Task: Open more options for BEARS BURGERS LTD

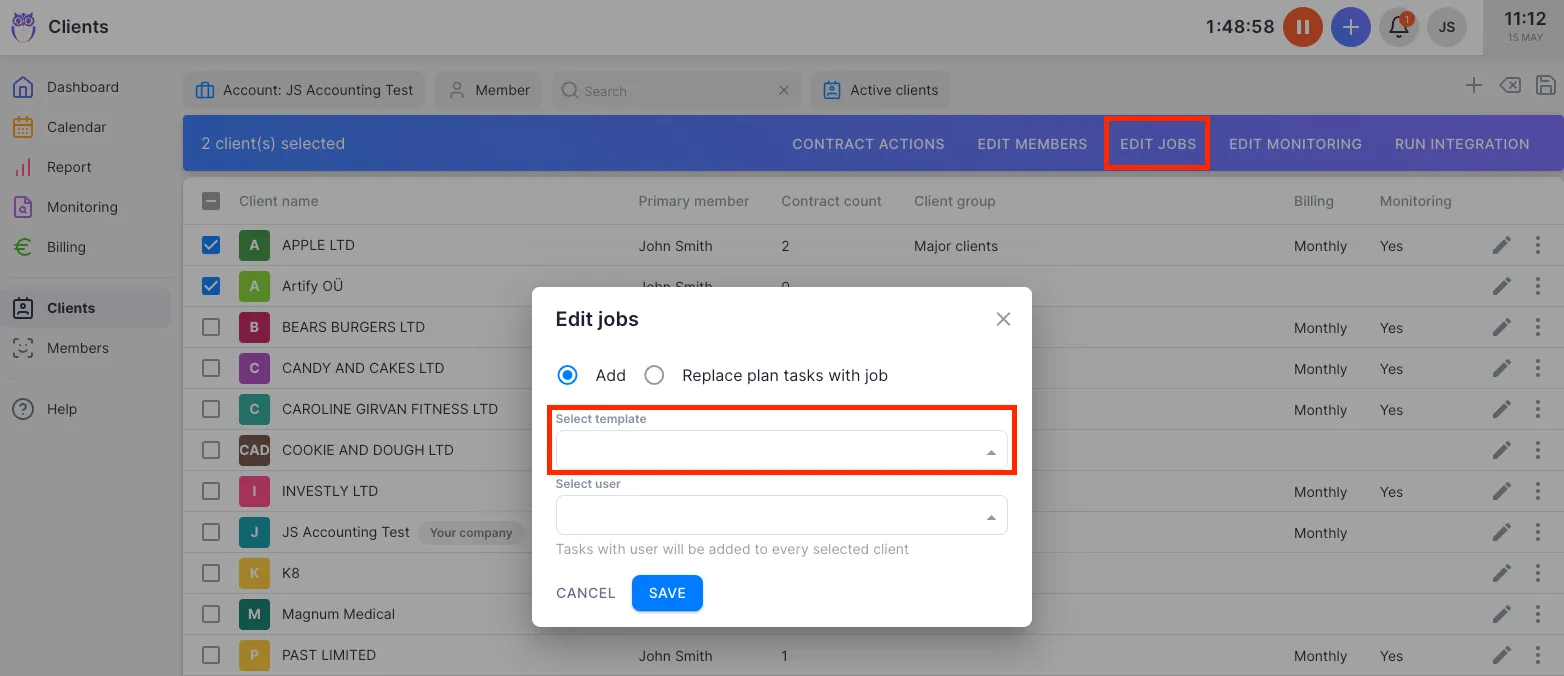Action: [x=1538, y=327]
